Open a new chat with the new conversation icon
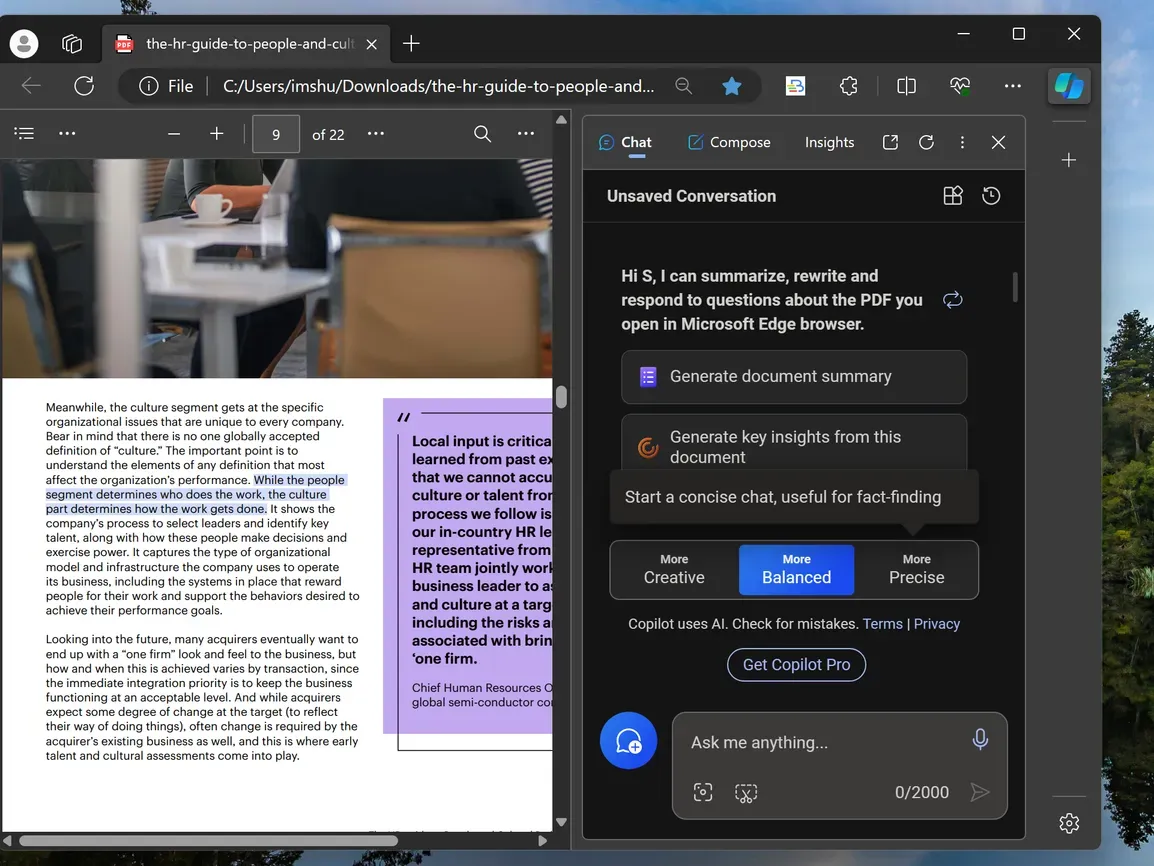The image size is (1154, 866). (x=628, y=740)
